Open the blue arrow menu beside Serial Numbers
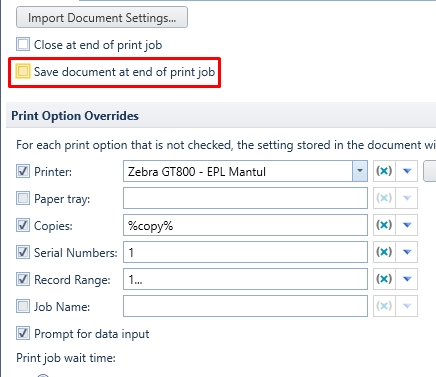 pyautogui.click(x=407, y=252)
